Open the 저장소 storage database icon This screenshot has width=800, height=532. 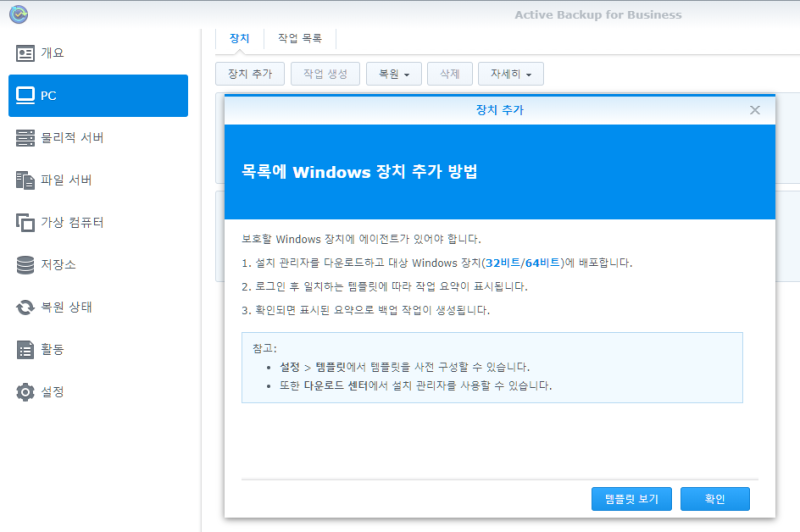(x=25, y=265)
